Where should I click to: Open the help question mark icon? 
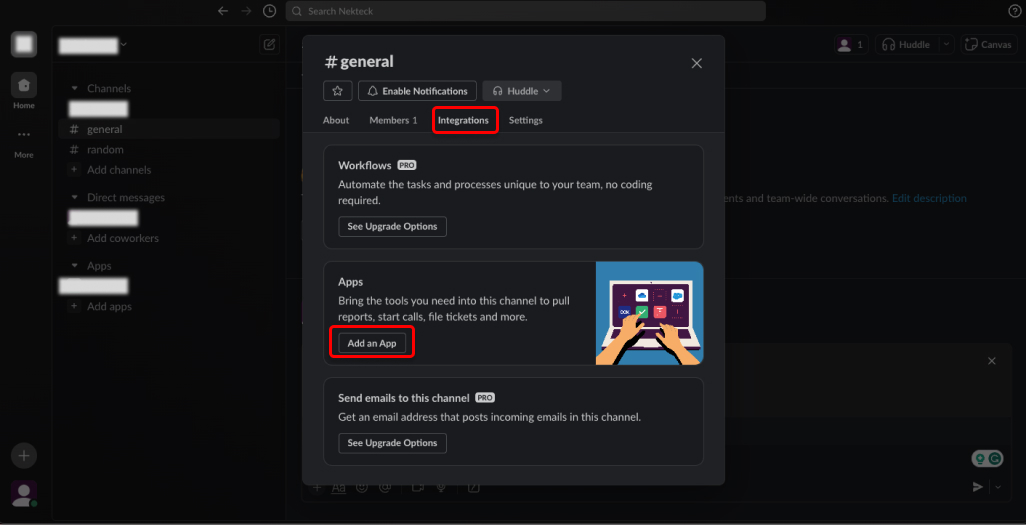[1014, 11]
